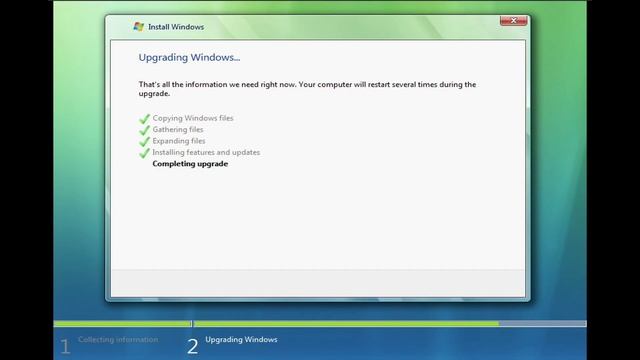Click the Windows flag logo in title bar

(x=138, y=27)
